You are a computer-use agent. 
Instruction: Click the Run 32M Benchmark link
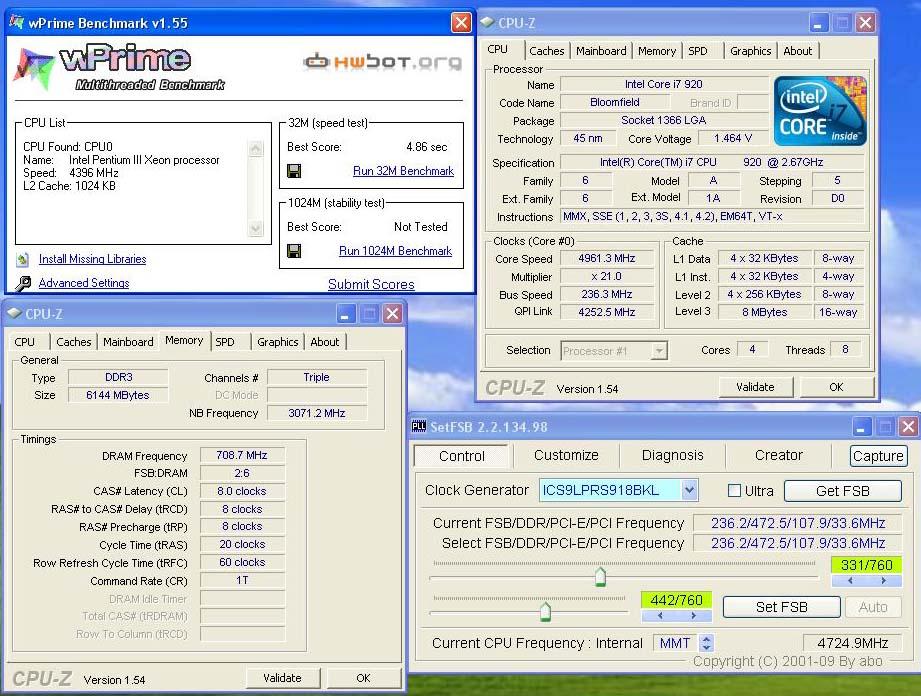[x=403, y=171]
